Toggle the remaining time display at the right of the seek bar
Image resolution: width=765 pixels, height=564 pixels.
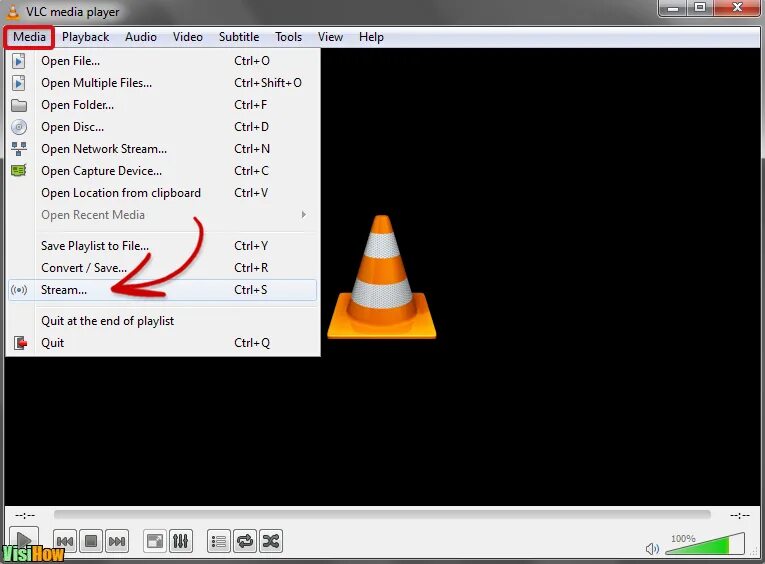click(x=740, y=515)
